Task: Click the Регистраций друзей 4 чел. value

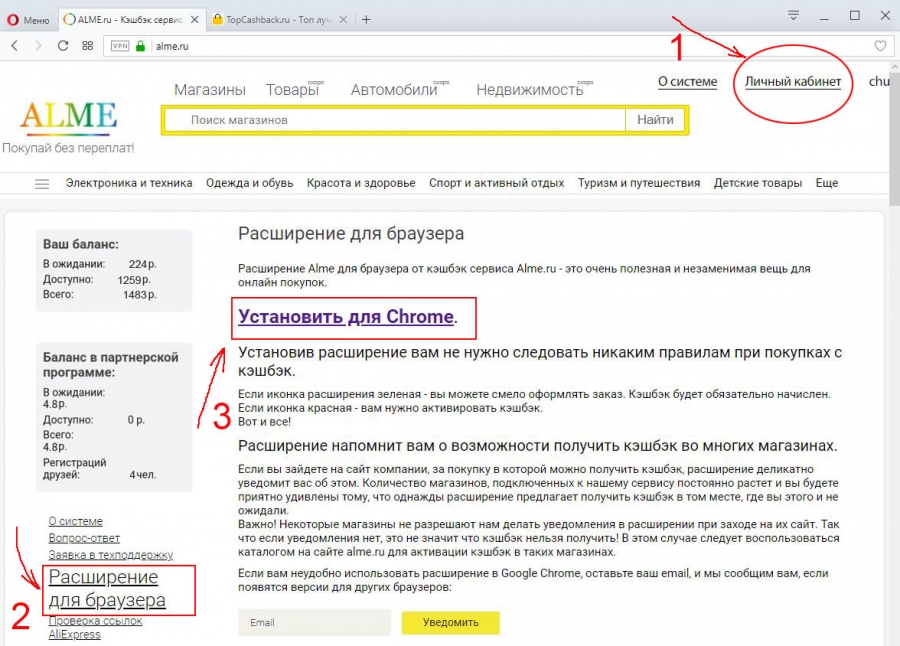Action: (x=143, y=475)
